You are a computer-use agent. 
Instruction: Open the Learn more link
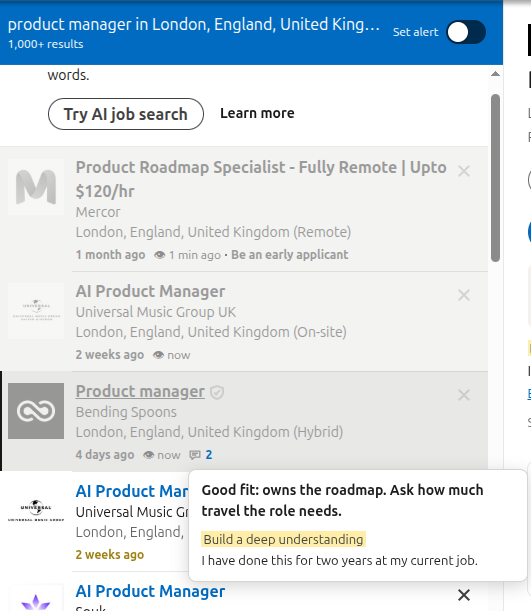click(257, 113)
